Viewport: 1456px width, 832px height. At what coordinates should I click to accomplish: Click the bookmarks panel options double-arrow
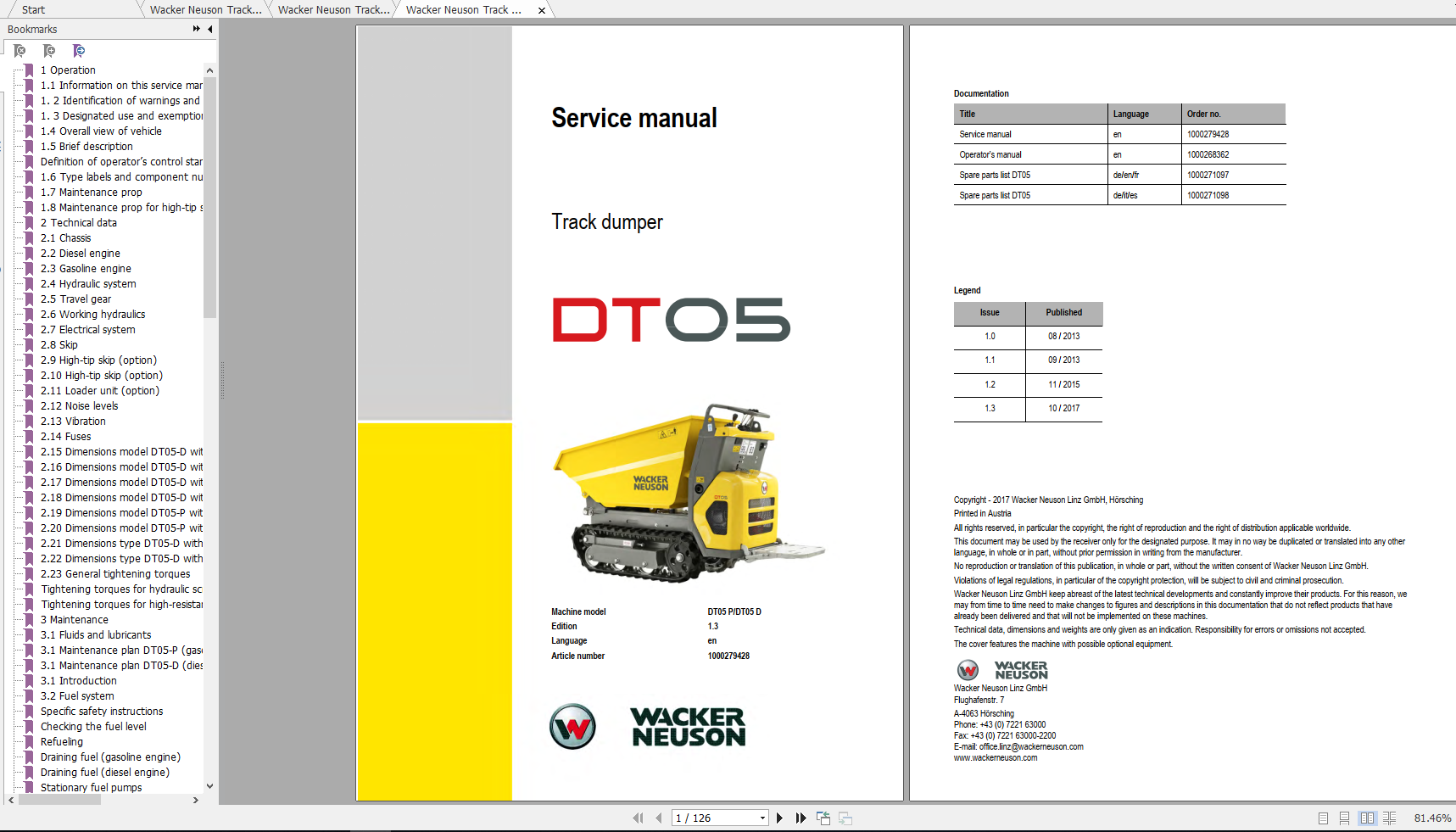click(x=197, y=29)
